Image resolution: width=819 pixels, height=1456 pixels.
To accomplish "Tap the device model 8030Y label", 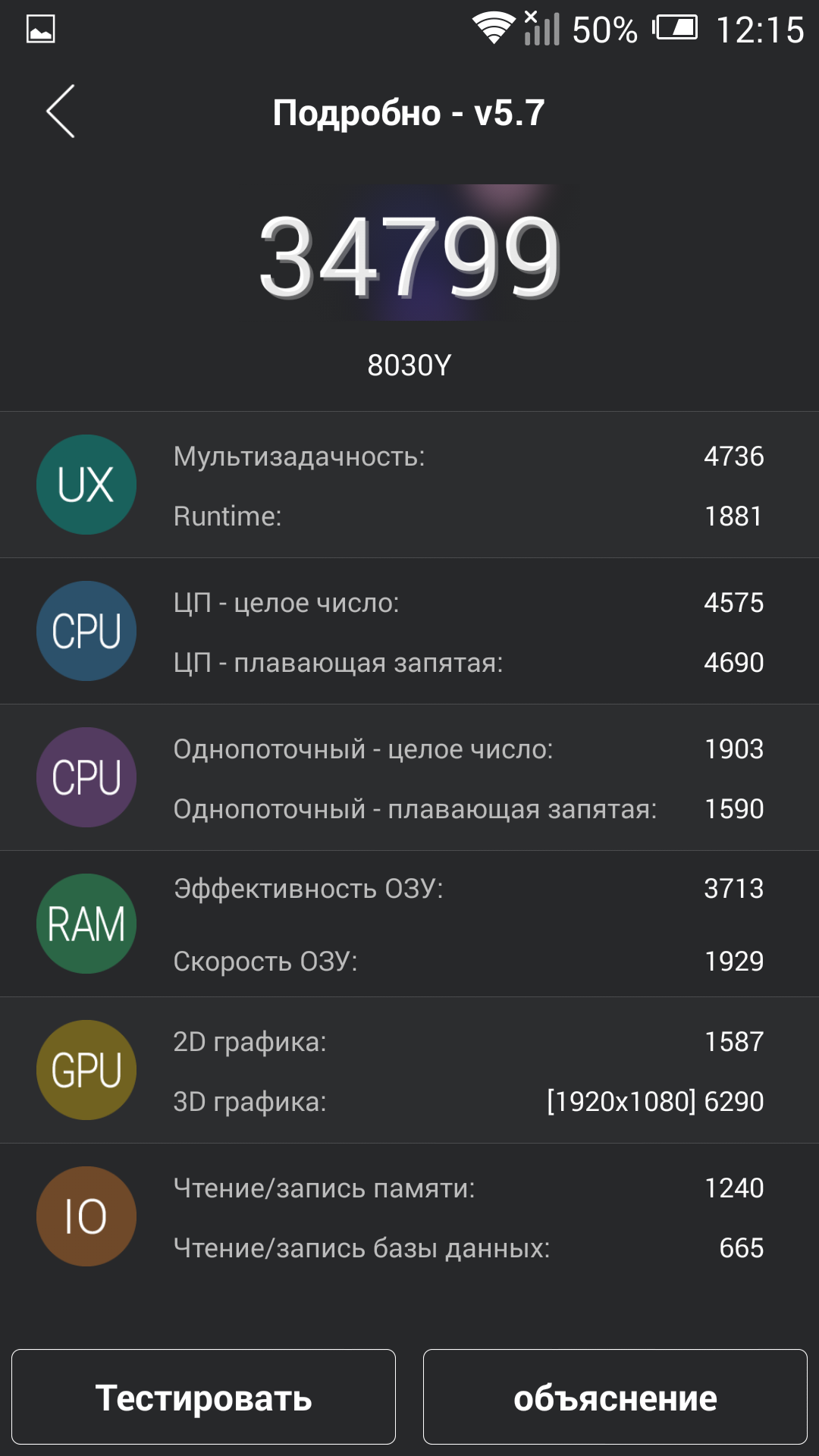I will coord(409,366).
